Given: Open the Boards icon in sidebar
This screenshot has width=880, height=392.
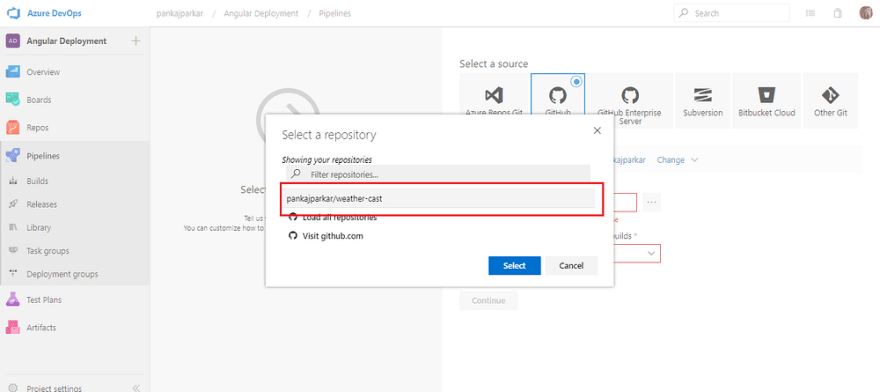Looking at the screenshot, I should pyautogui.click(x=13, y=99).
